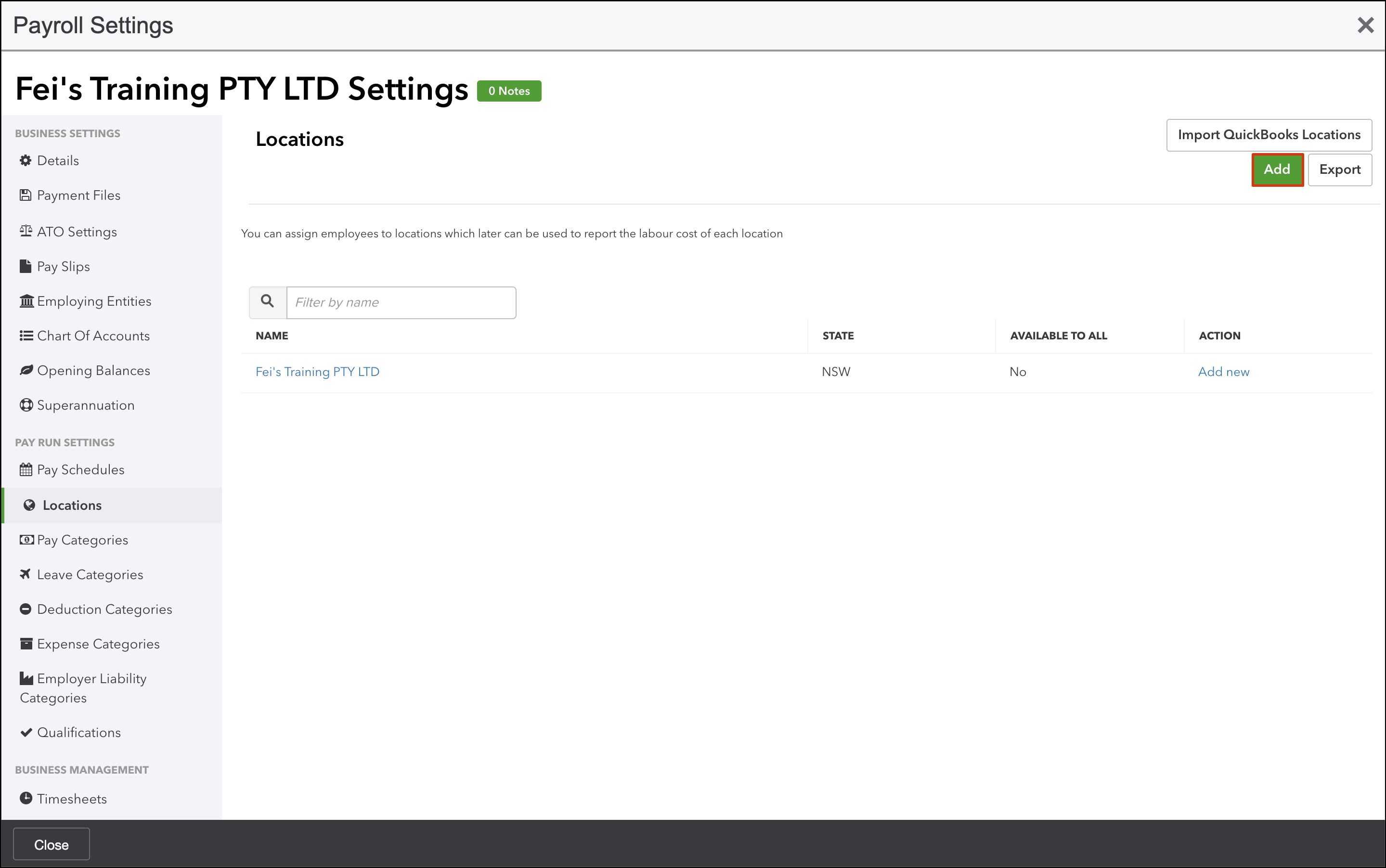Open Fei's Training PTY LTD location link

(x=317, y=372)
